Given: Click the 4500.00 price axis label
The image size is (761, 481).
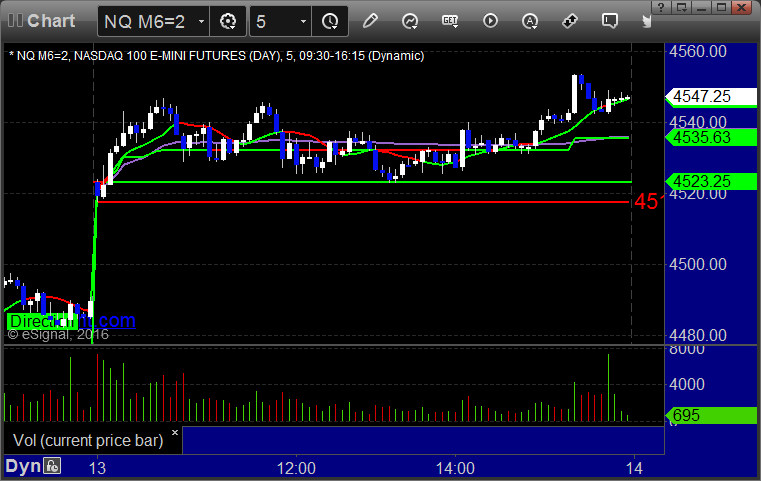Looking at the screenshot, I should point(698,265).
